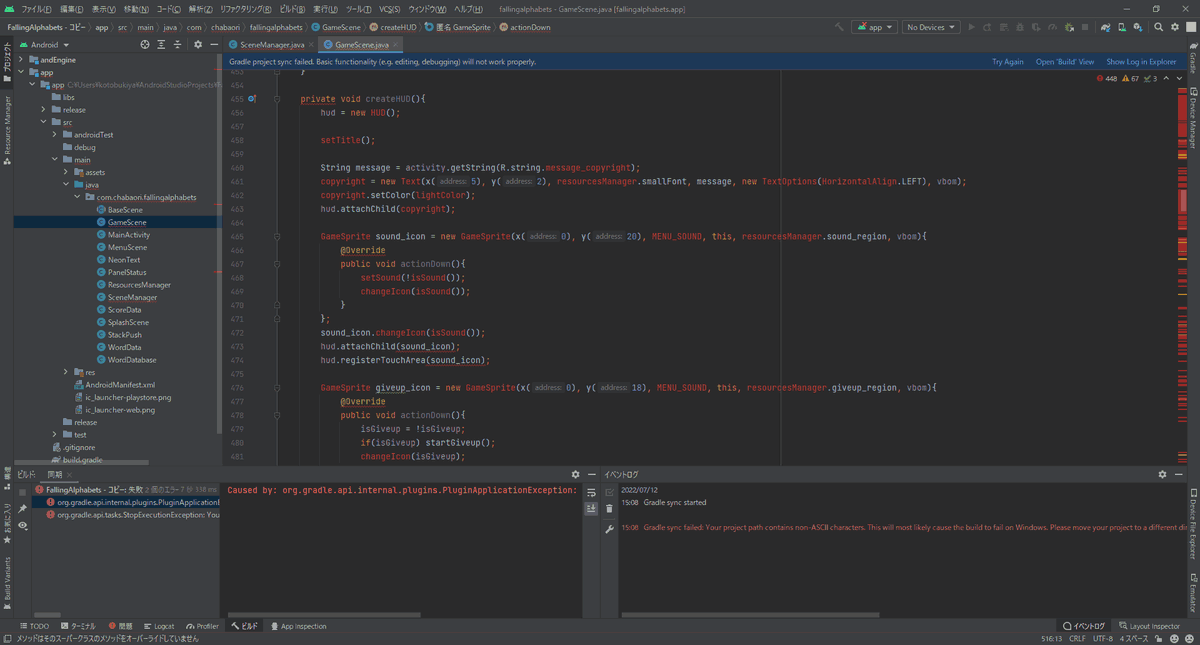The image size is (1200, 645).
Task: Open the Profiler tool tab
Action: coord(202,626)
